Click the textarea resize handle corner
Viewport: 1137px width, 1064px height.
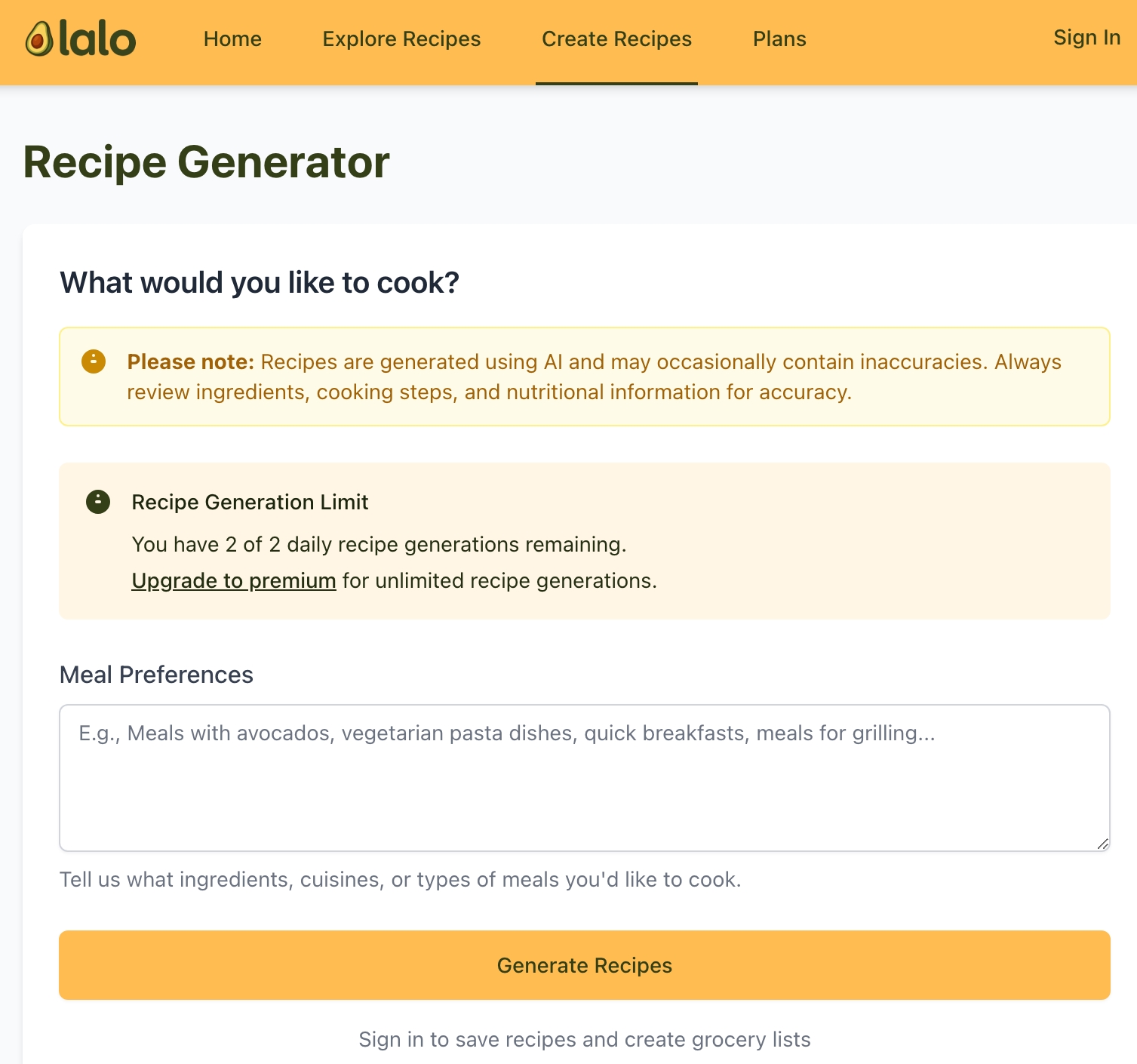[1102, 844]
